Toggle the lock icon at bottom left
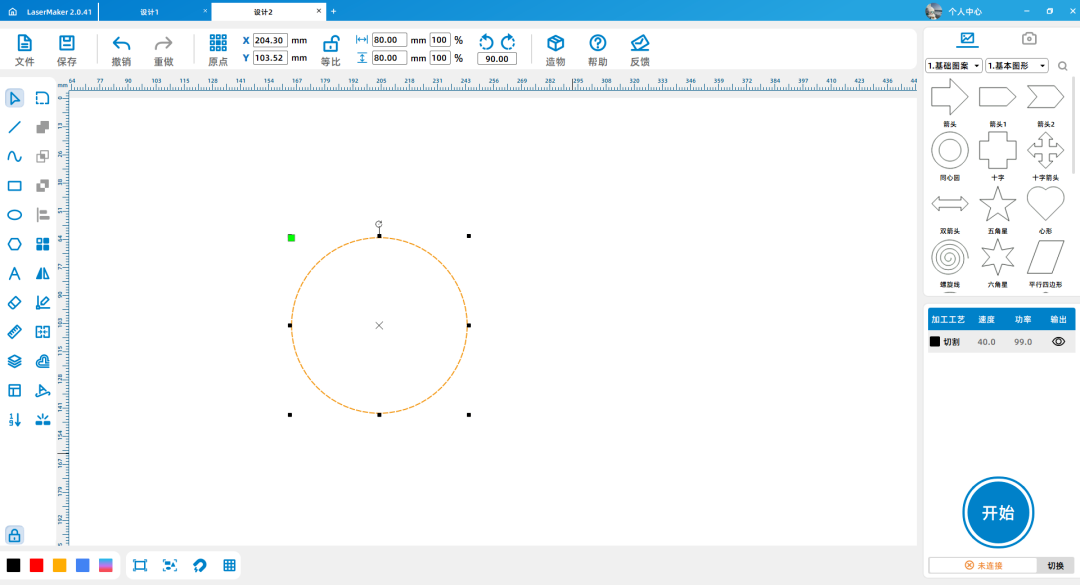The image size is (1080, 585). pos(14,535)
